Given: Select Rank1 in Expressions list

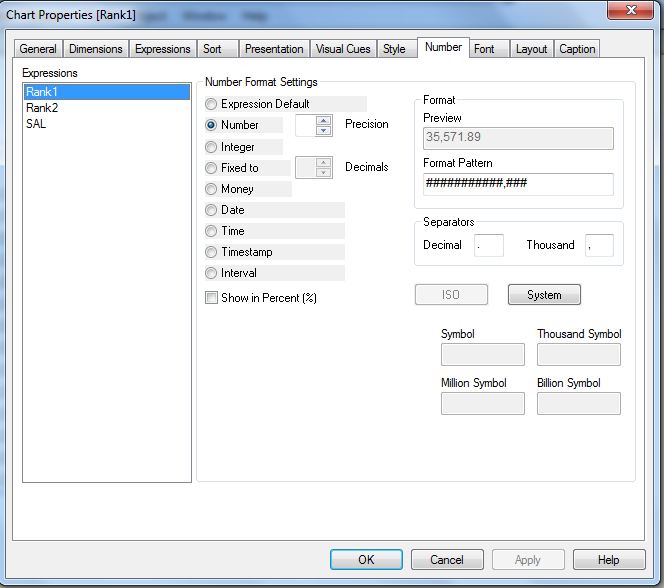Looking at the screenshot, I should [107, 92].
